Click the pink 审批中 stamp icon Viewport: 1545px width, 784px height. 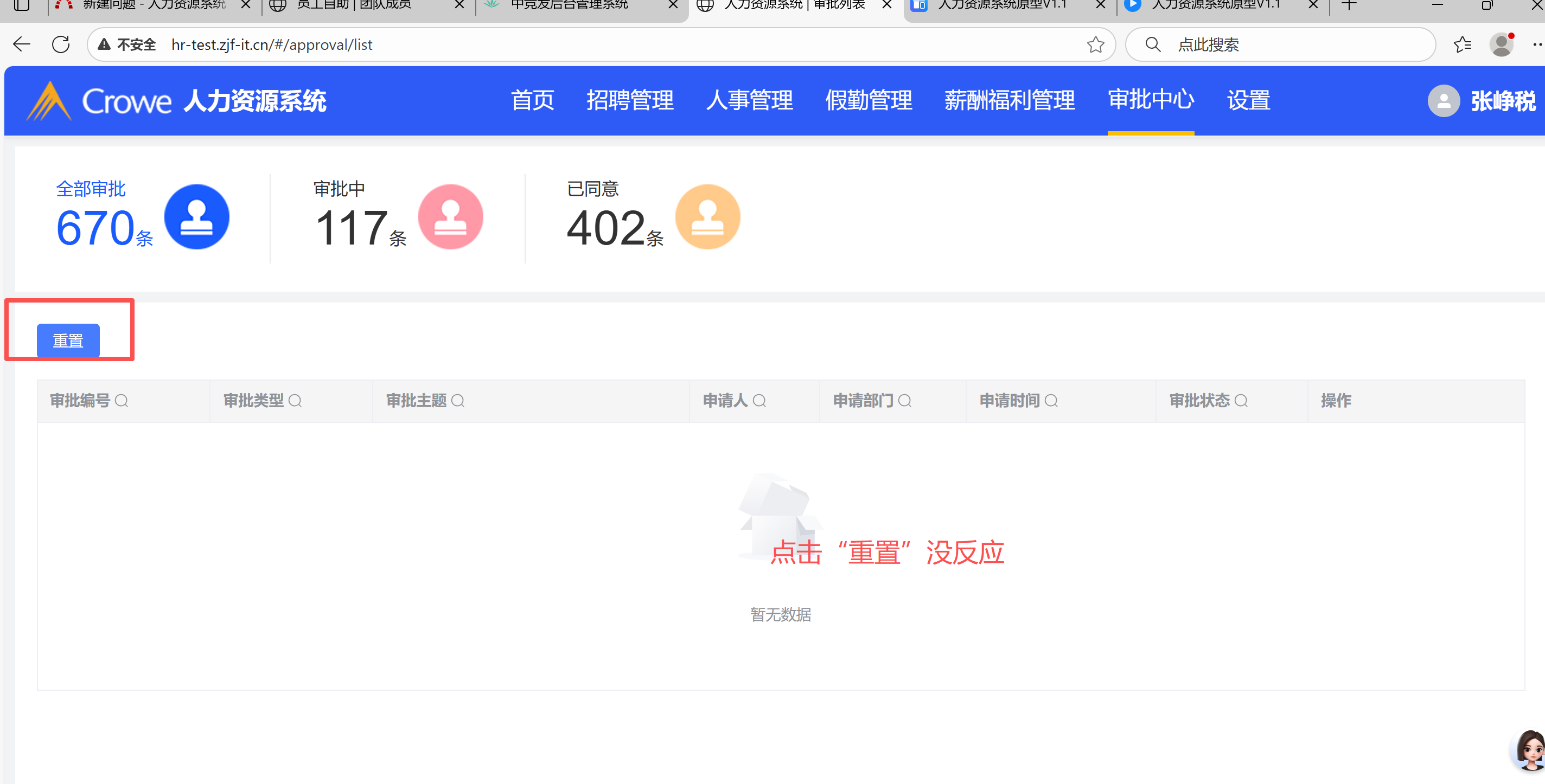(x=450, y=217)
